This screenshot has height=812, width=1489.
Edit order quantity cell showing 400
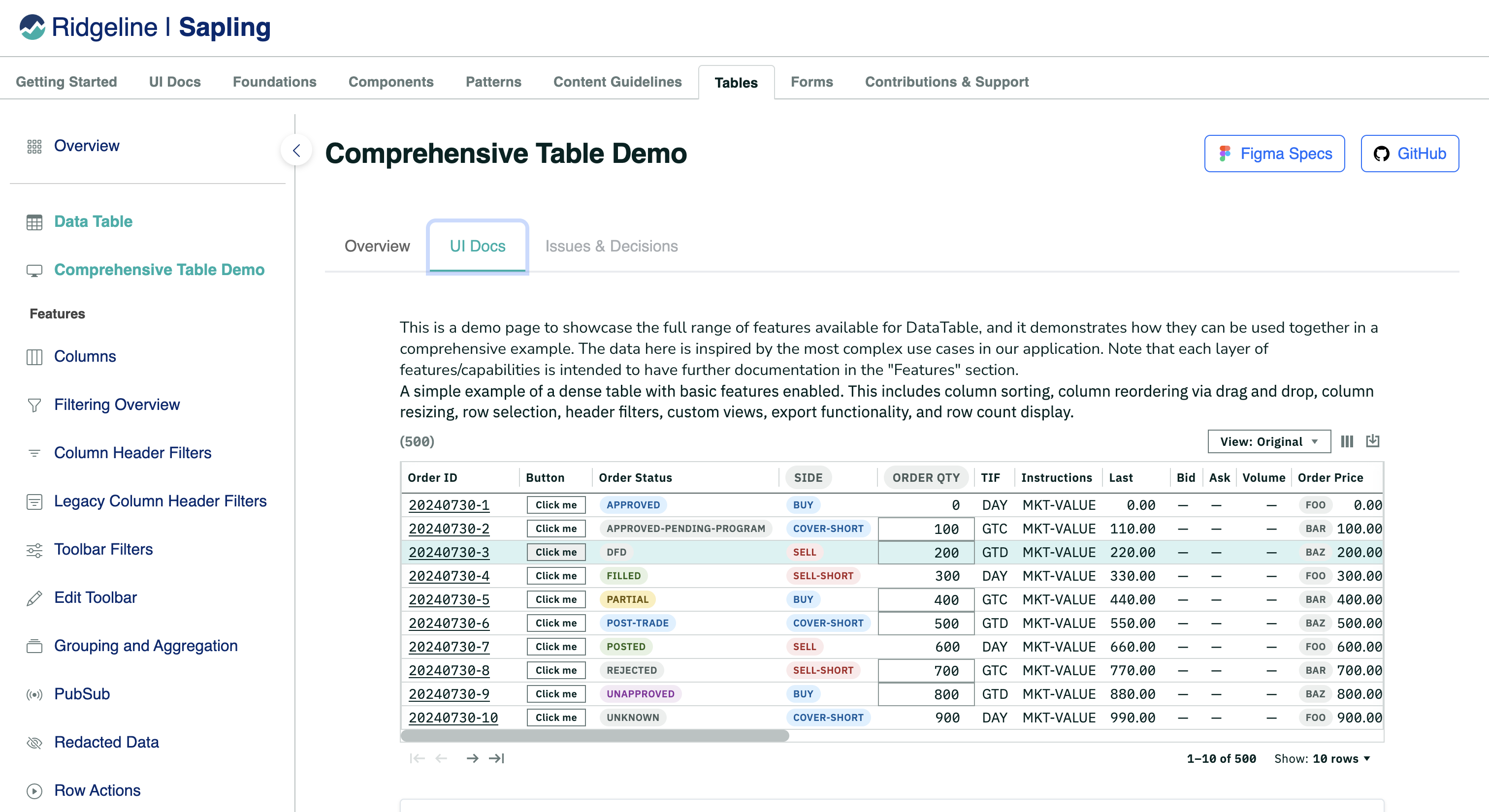coord(925,599)
